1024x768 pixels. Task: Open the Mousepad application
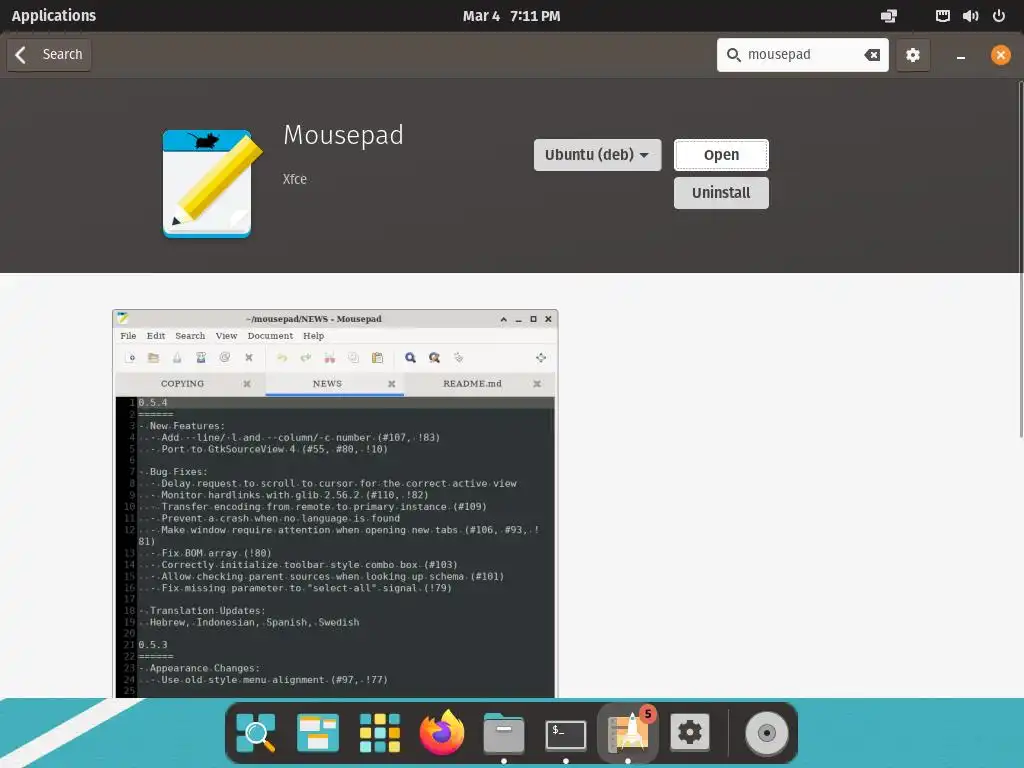(x=721, y=155)
